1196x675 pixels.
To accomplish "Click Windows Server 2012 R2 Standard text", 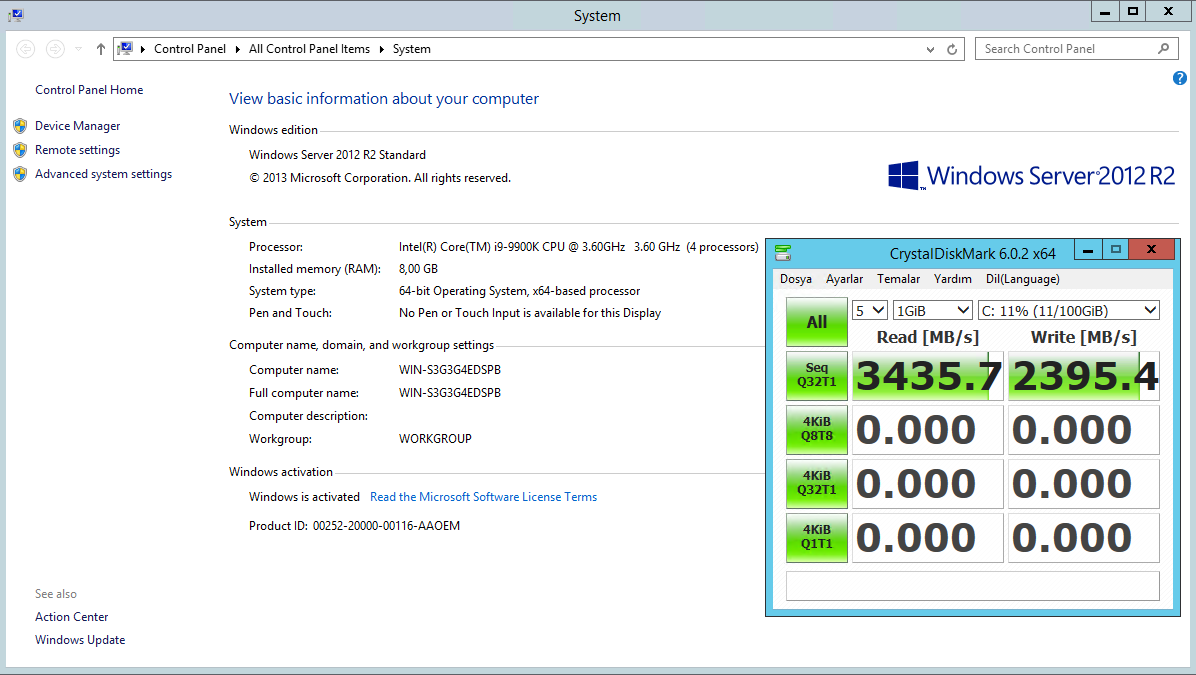I will pyautogui.click(x=337, y=155).
